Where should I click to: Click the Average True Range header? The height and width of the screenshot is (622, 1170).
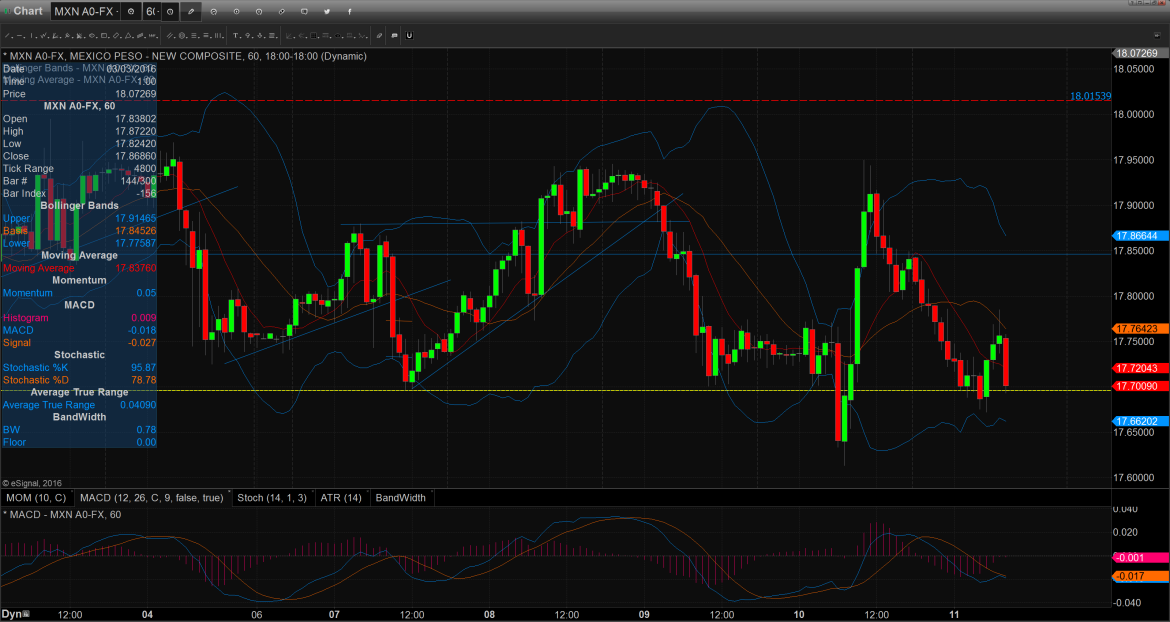79,392
